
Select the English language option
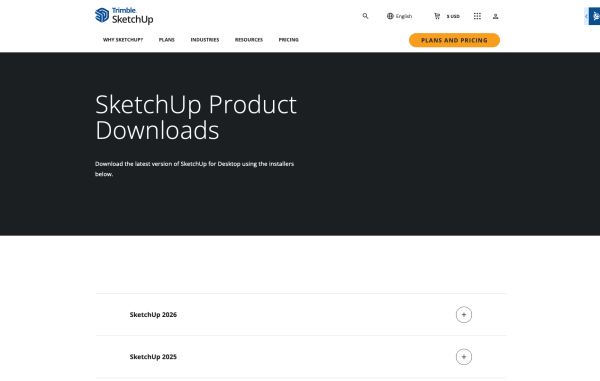coord(404,16)
